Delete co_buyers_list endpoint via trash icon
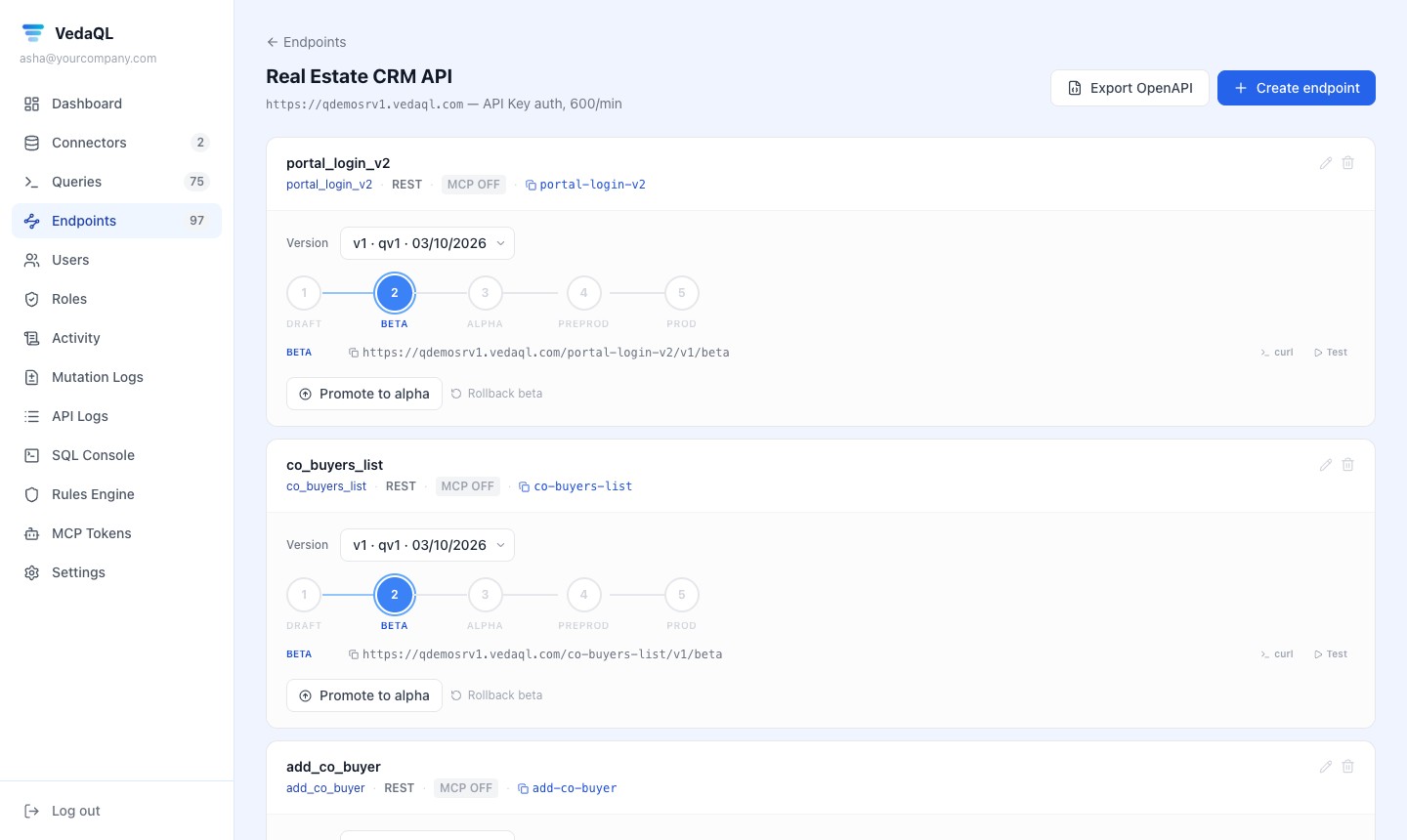Viewport: 1407px width, 840px height. tap(1347, 465)
